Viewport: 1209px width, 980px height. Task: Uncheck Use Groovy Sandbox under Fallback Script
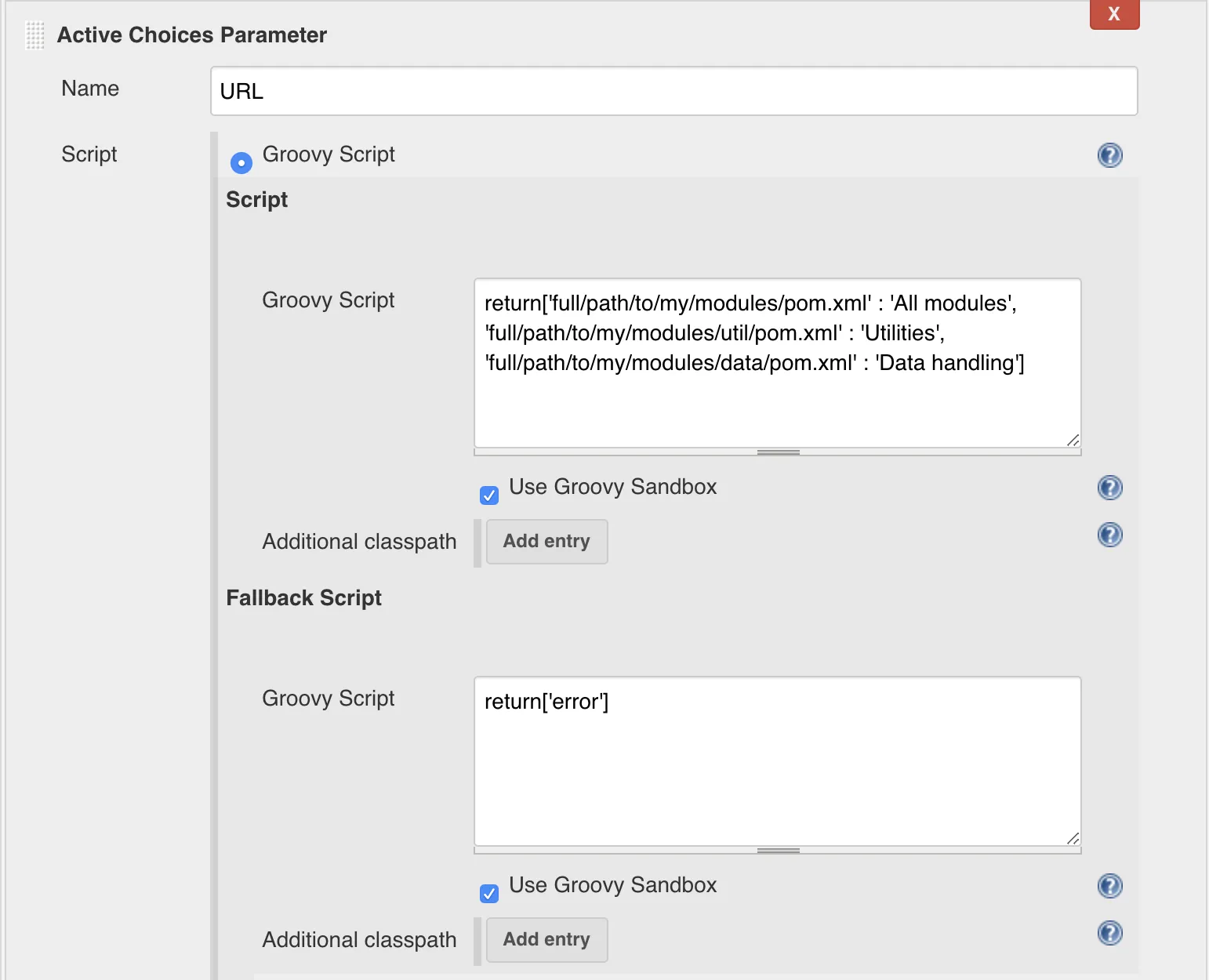(489, 894)
